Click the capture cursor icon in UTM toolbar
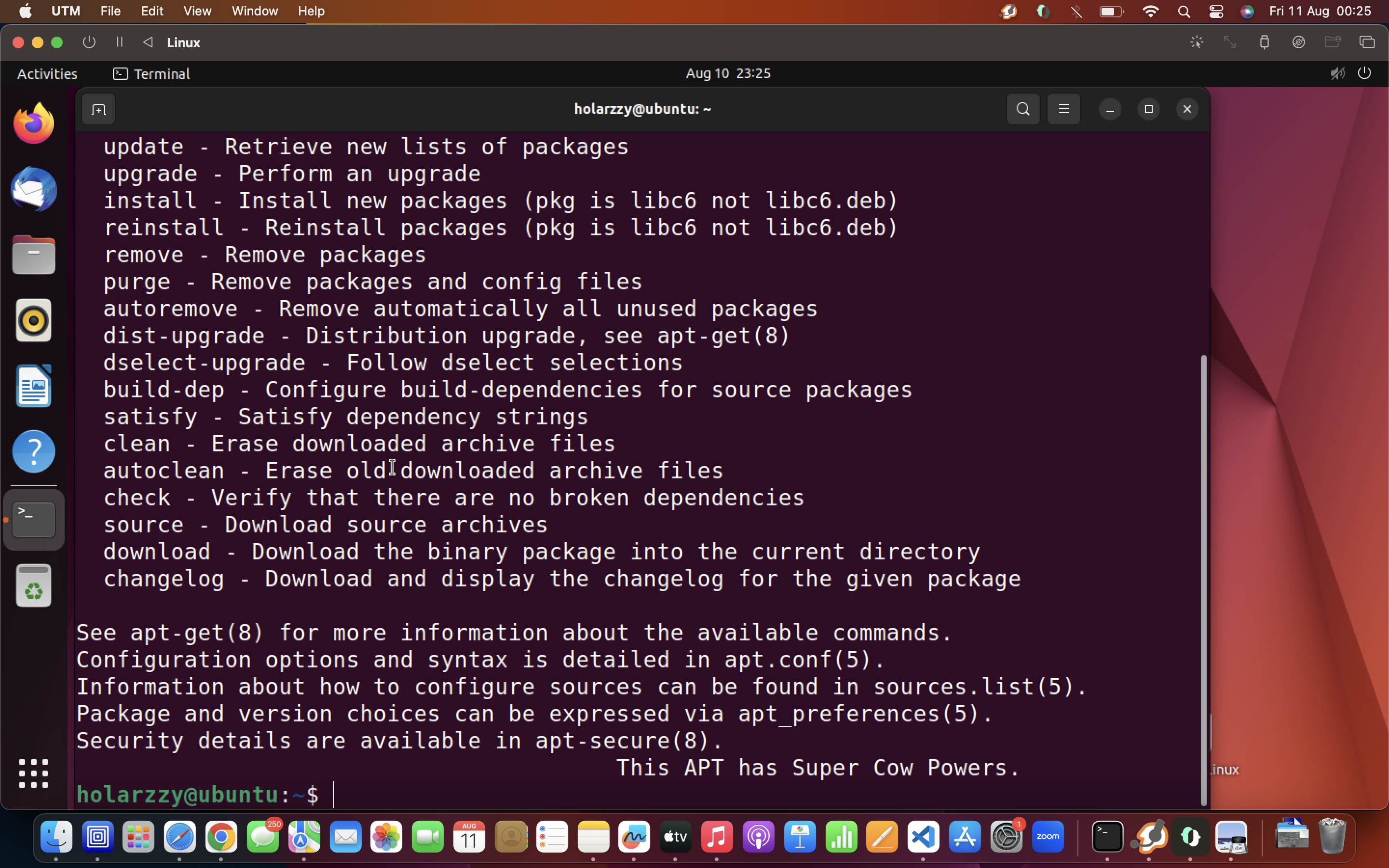This screenshot has height=868, width=1389. click(x=1197, y=42)
